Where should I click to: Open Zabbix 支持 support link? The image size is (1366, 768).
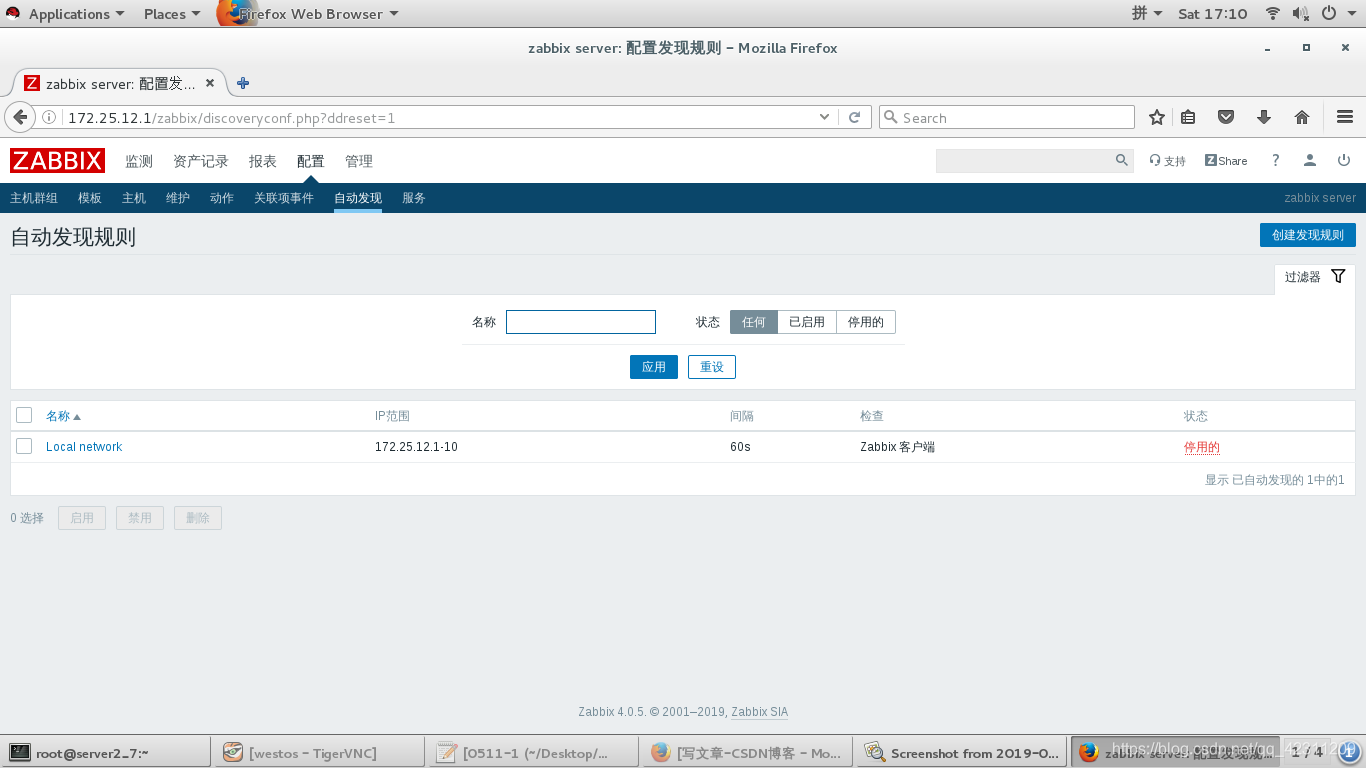pos(1167,161)
